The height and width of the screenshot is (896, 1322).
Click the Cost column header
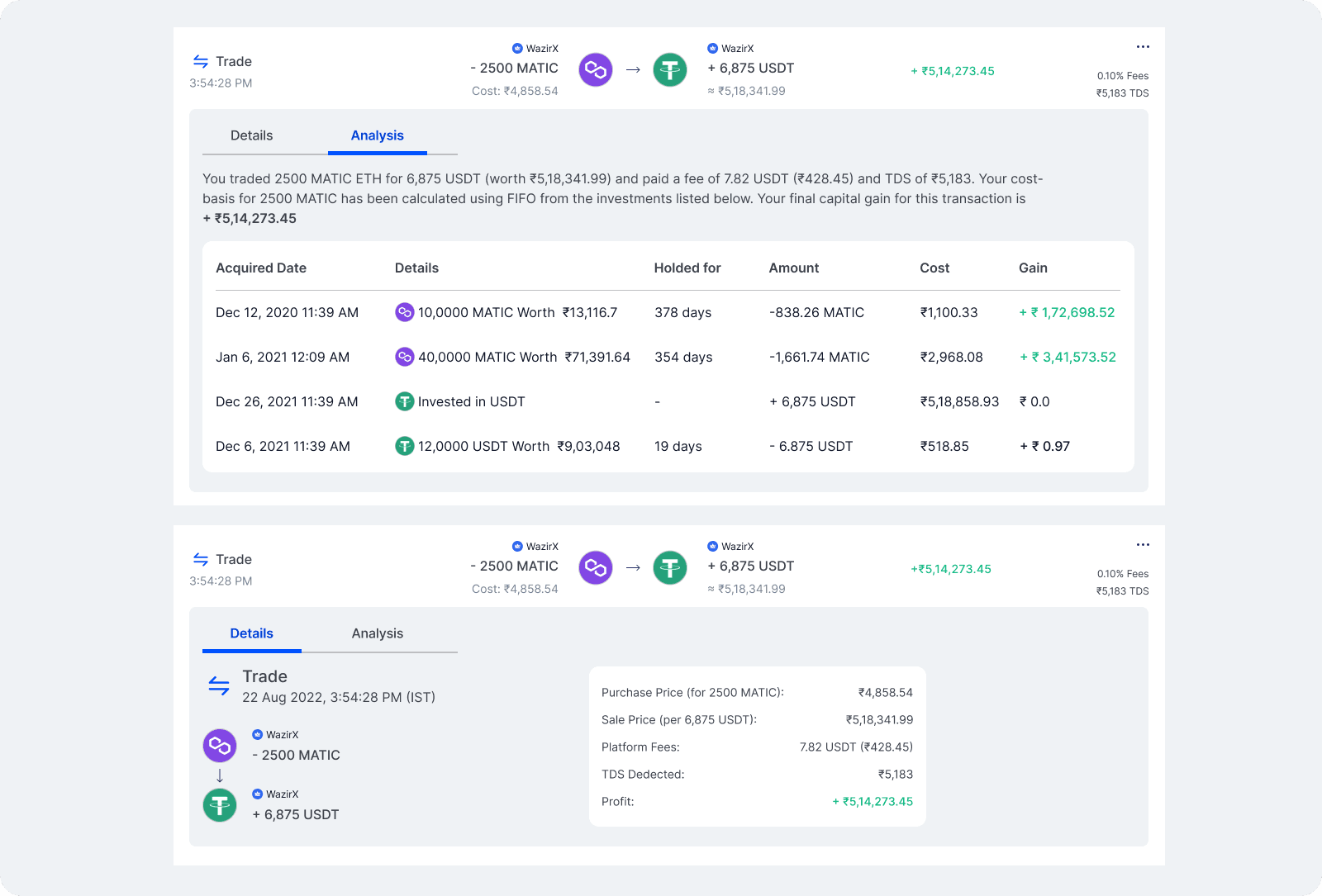(x=934, y=268)
